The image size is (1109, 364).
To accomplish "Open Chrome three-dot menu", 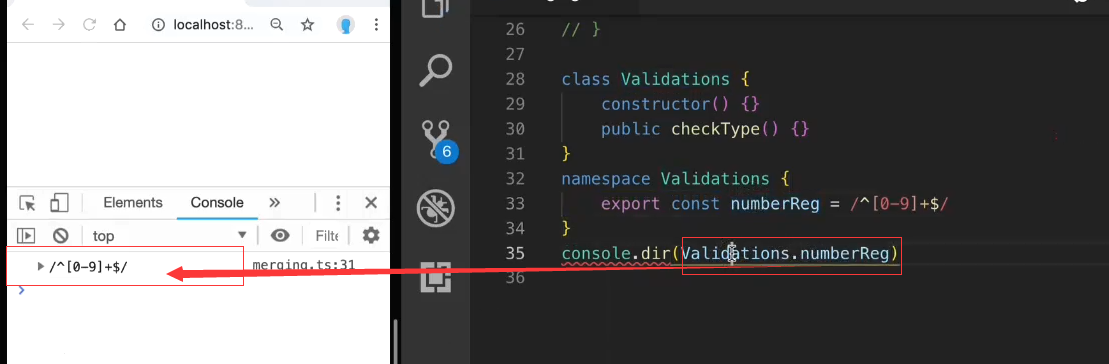I will click(376, 25).
